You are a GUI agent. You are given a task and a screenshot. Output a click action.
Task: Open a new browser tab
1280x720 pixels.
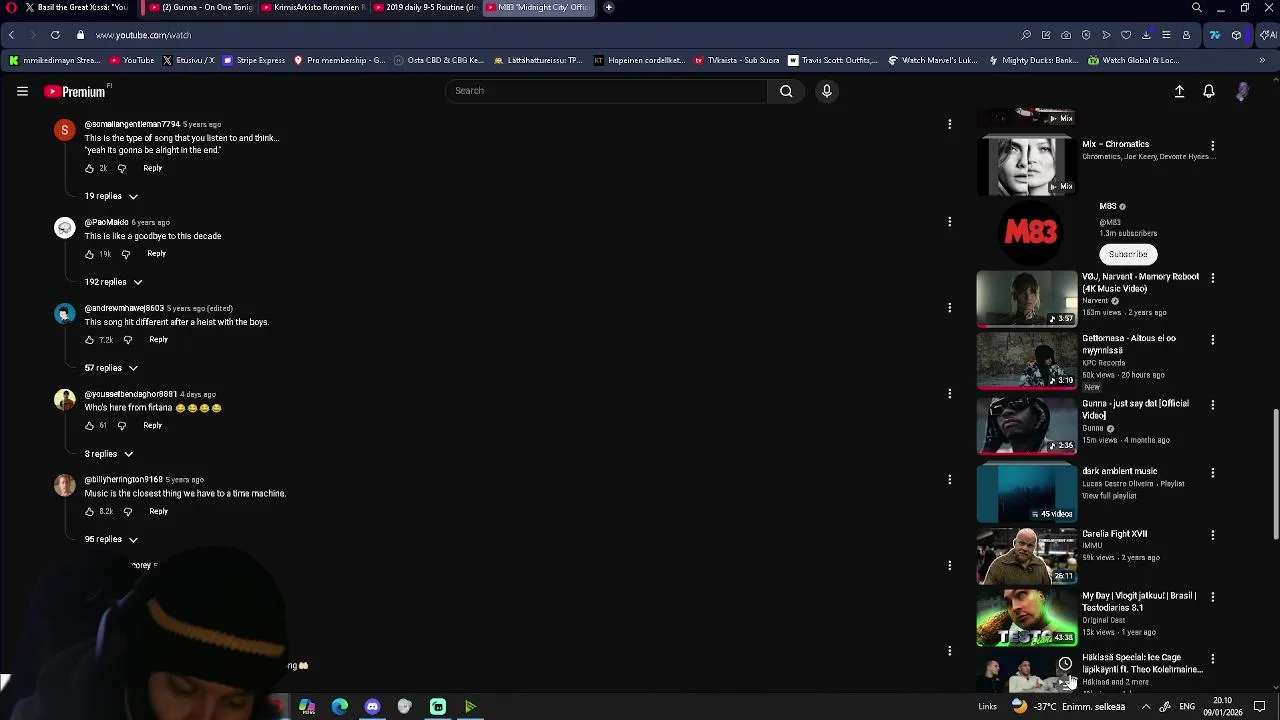pyautogui.click(x=608, y=8)
